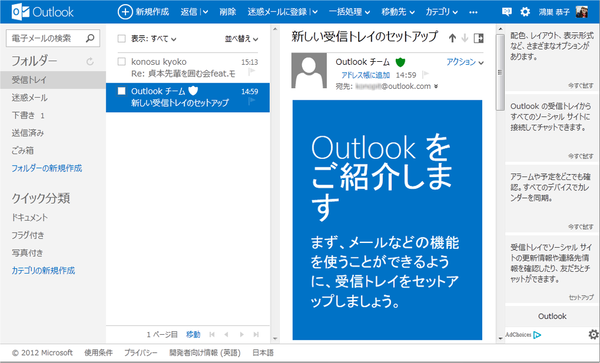Click the sender avatar placeholder image
The width and height of the screenshot is (600, 363).
(x=309, y=71)
